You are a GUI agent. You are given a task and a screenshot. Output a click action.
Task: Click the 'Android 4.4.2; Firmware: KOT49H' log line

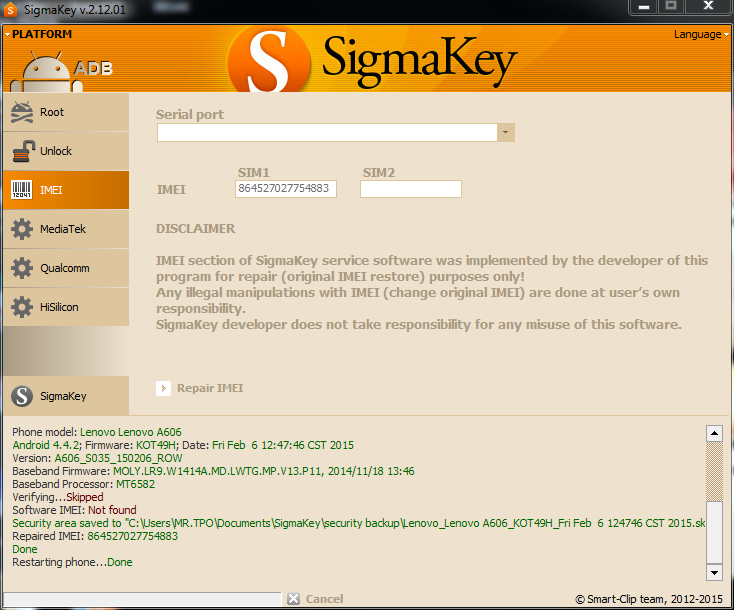[x=183, y=445]
